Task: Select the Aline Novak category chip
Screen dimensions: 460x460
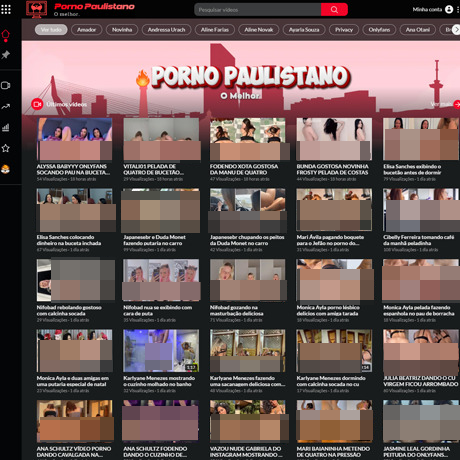Action: tap(259, 30)
